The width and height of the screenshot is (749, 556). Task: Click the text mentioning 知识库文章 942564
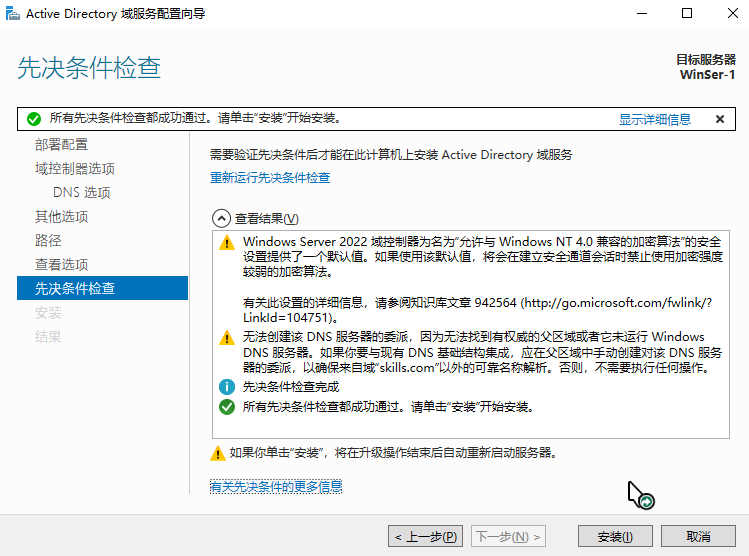477,310
